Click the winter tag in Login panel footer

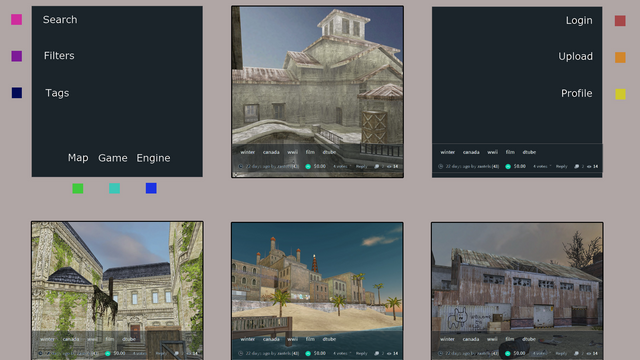coord(447,152)
